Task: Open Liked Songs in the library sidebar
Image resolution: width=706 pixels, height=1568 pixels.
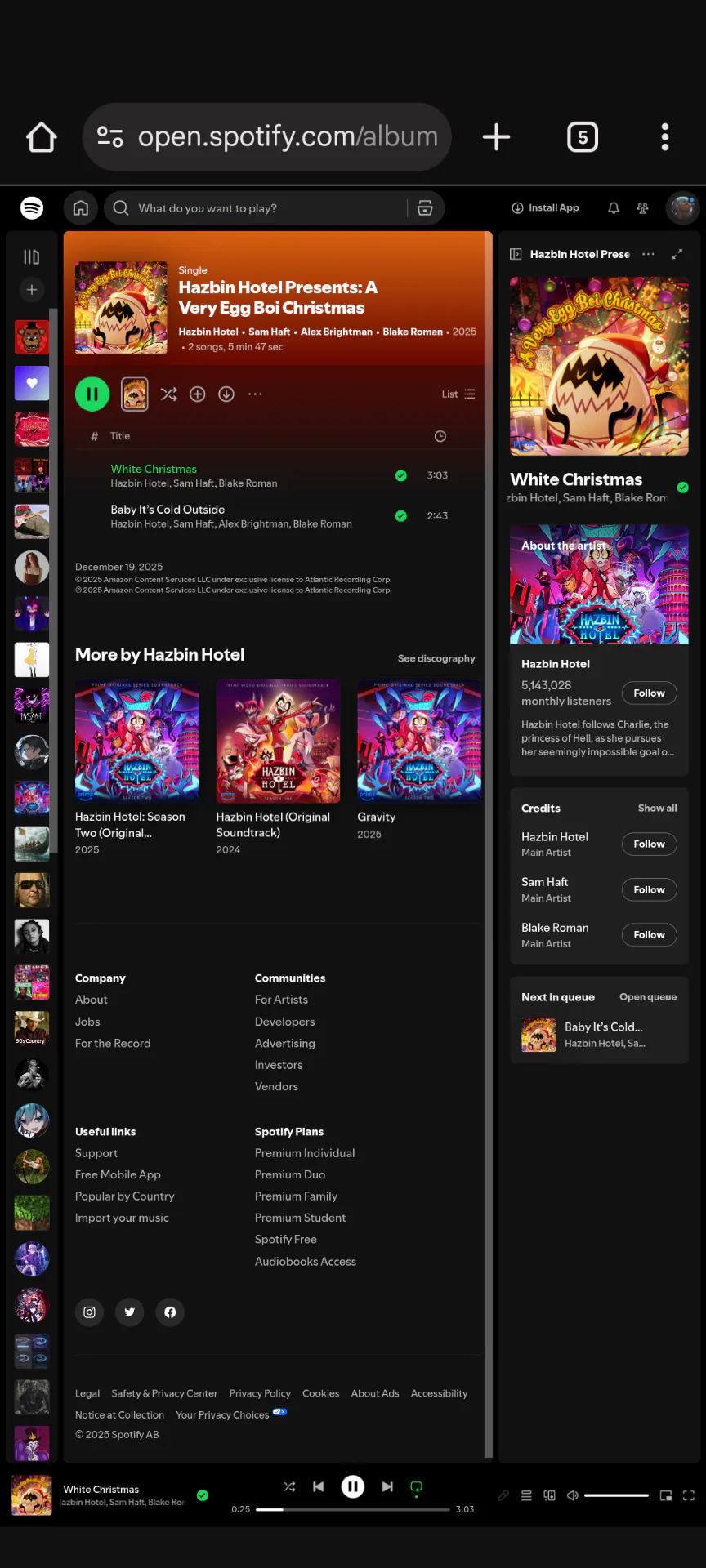Action: coord(32,383)
